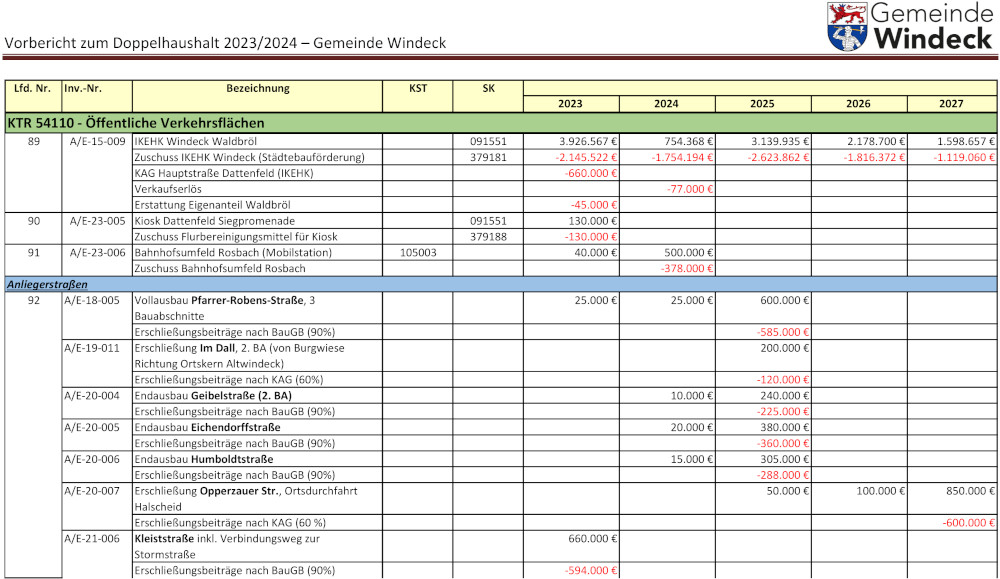Image resolution: width=1000 pixels, height=579 pixels.
Task: Click inventory number 'A/E-19-011'
Action: tap(92, 348)
